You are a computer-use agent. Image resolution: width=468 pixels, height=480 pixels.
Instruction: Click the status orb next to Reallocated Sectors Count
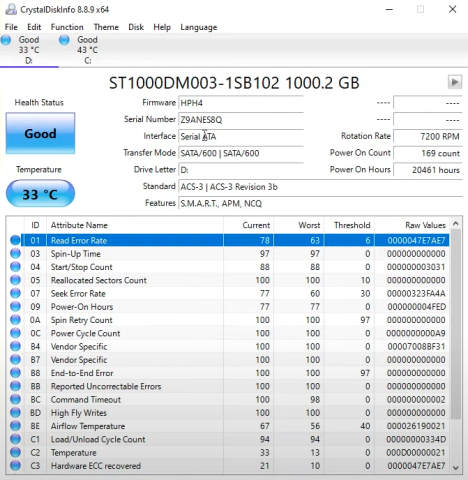point(15,280)
